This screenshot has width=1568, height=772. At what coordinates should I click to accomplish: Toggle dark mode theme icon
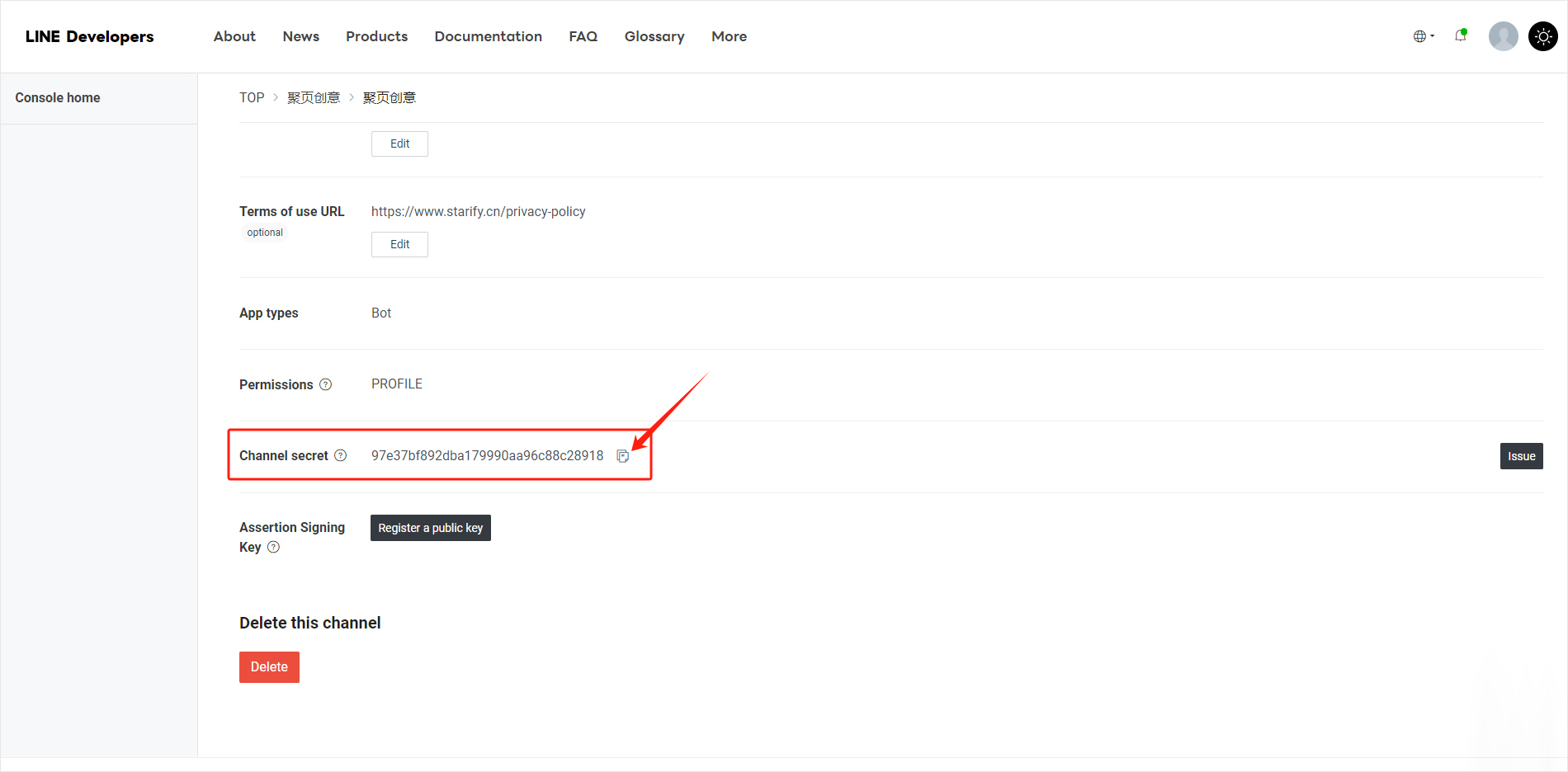coord(1543,36)
